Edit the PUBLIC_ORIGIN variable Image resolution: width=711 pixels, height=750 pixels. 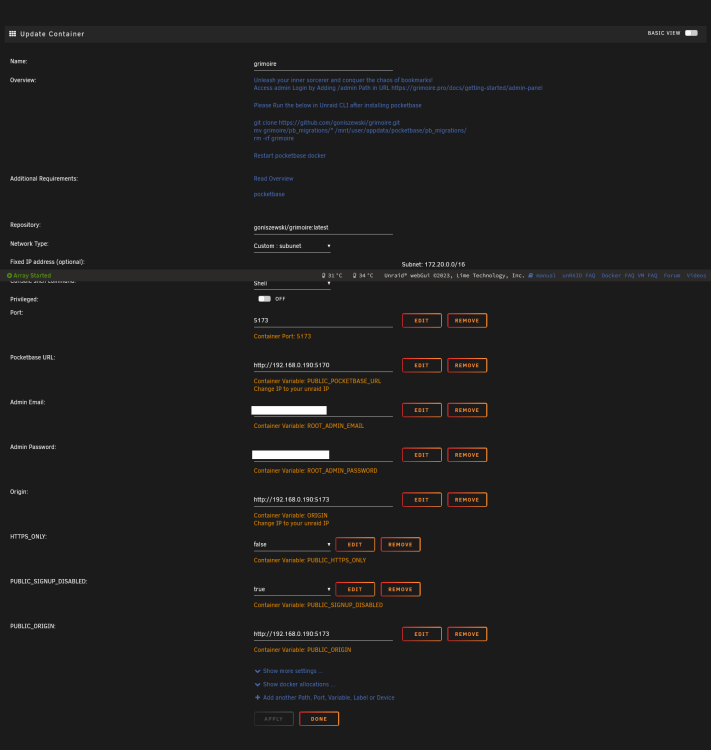coord(422,634)
